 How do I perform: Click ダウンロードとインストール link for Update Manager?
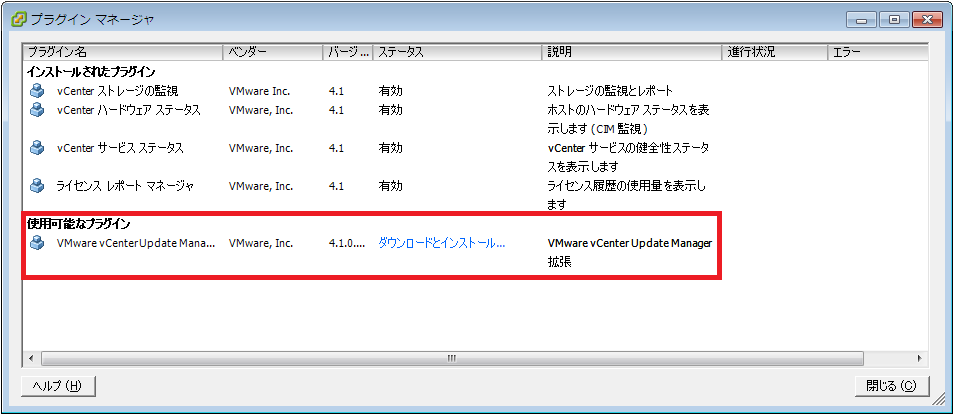442,243
